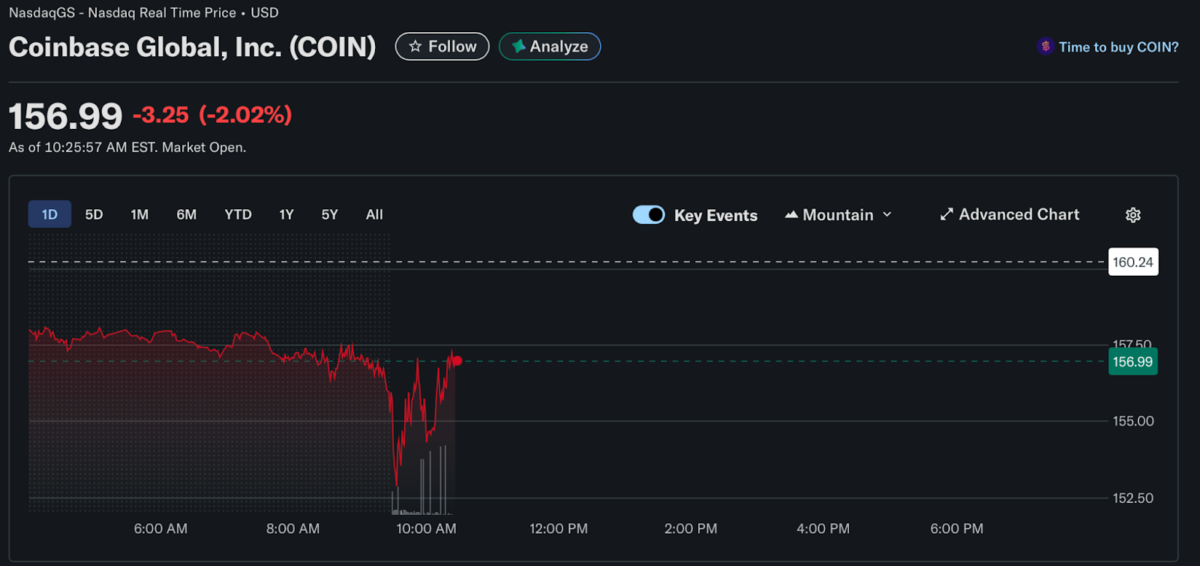
Task: Click the large 156.99 price quote
Action: [66, 116]
